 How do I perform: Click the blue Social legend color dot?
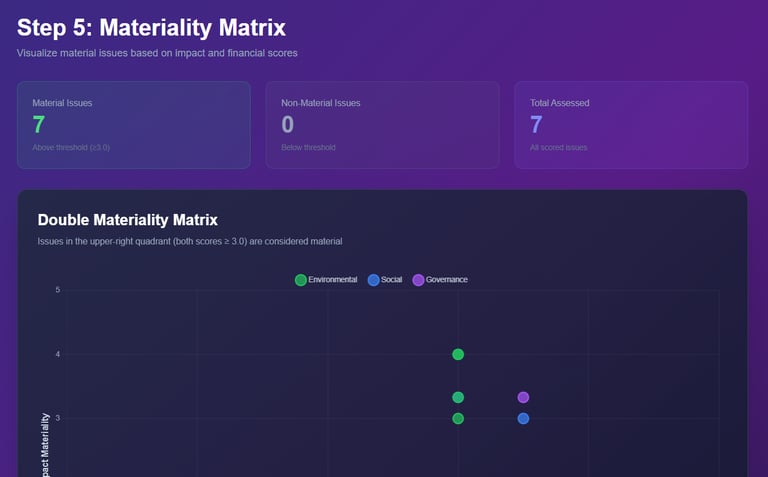click(373, 280)
